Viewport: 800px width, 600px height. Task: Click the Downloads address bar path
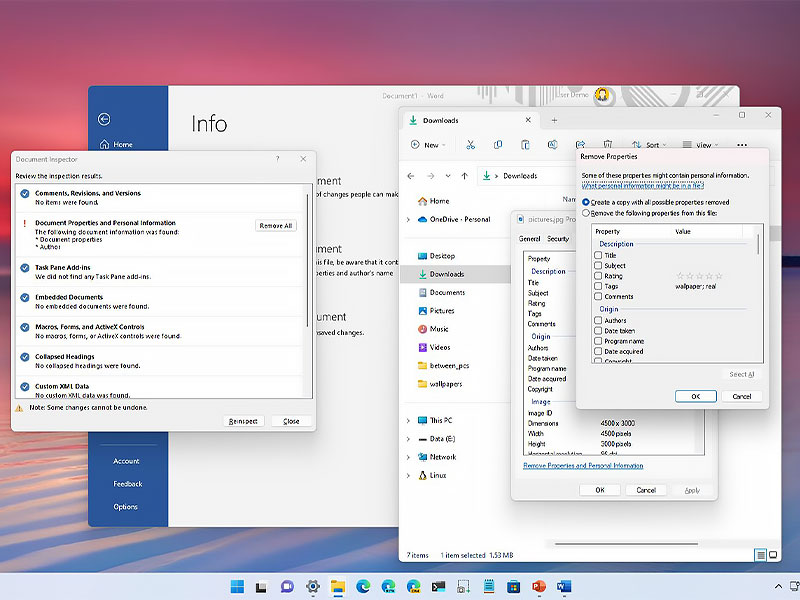[x=520, y=176]
